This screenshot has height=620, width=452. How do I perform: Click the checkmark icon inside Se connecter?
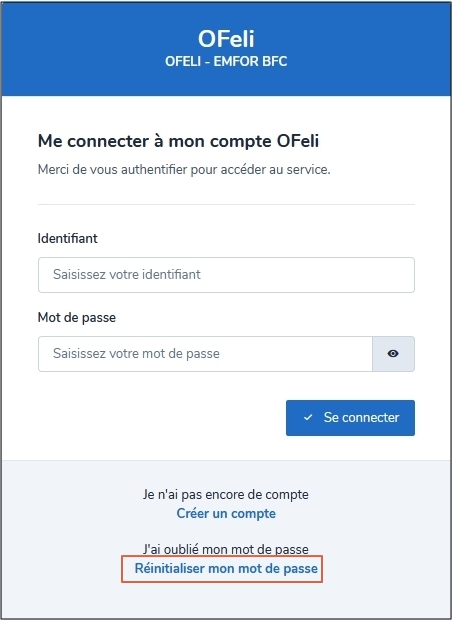click(x=308, y=418)
